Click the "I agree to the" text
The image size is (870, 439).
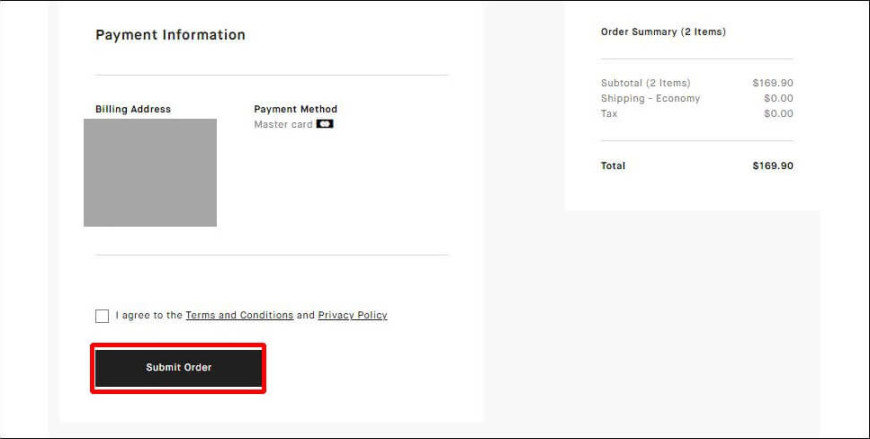pyautogui.click(x=149, y=315)
